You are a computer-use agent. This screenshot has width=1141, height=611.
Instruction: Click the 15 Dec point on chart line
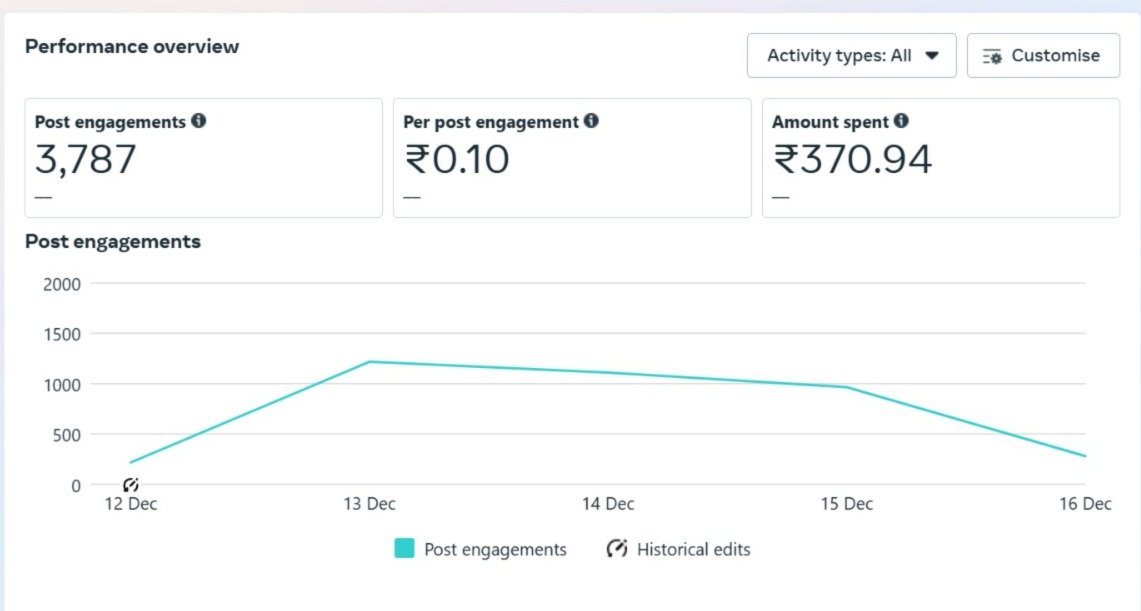coord(847,387)
